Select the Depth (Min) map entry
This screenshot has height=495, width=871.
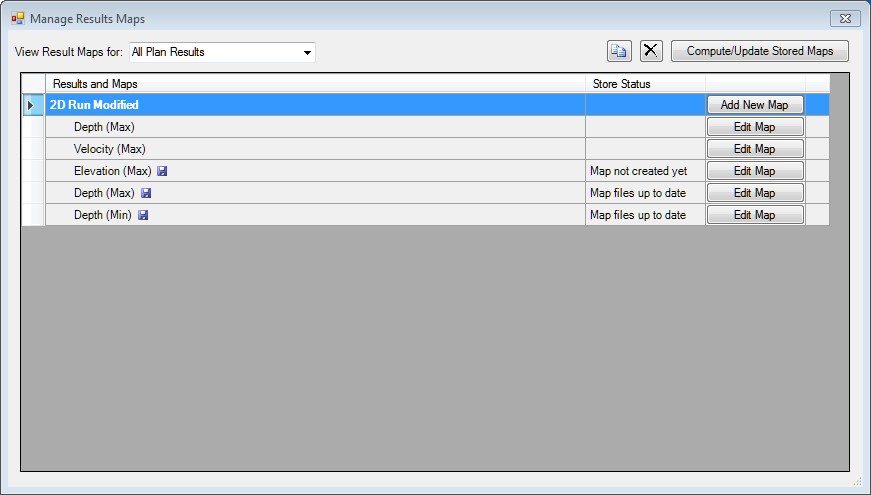coord(103,215)
